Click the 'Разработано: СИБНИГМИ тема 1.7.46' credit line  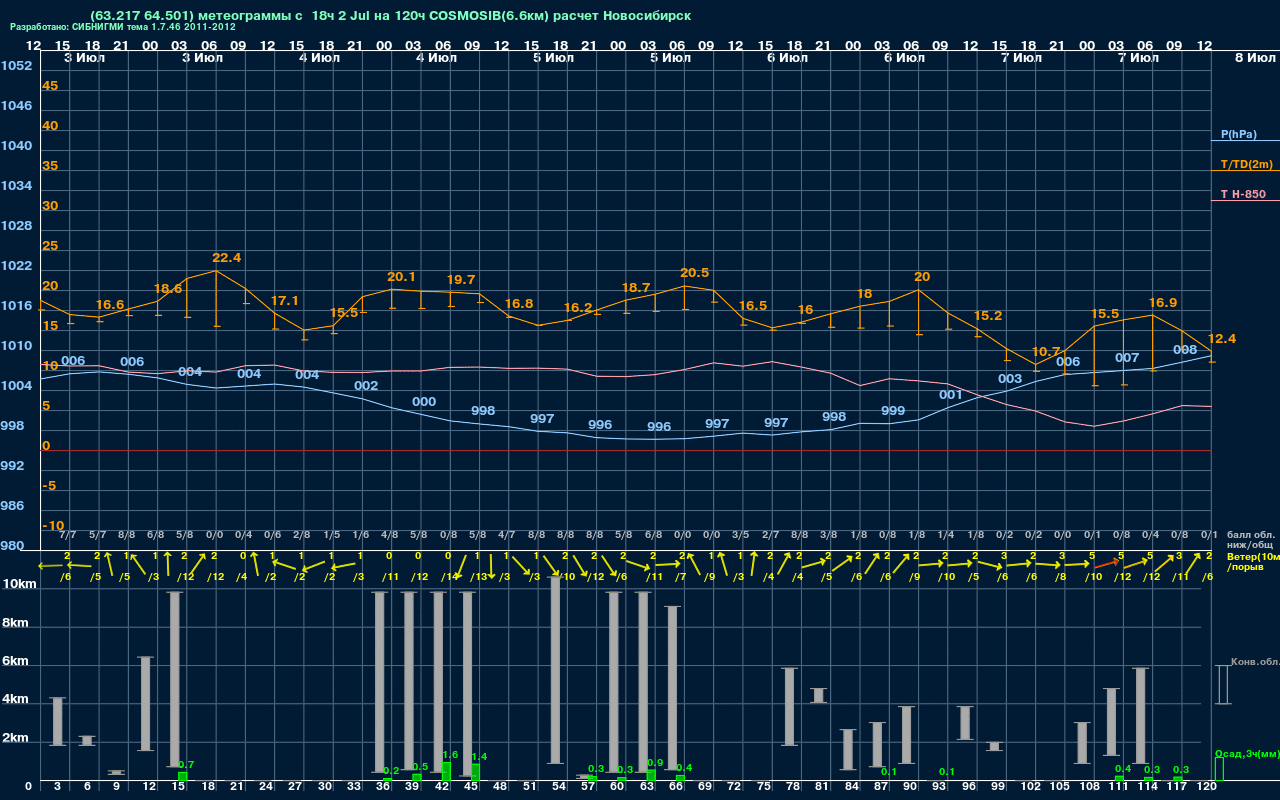coord(123,27)
